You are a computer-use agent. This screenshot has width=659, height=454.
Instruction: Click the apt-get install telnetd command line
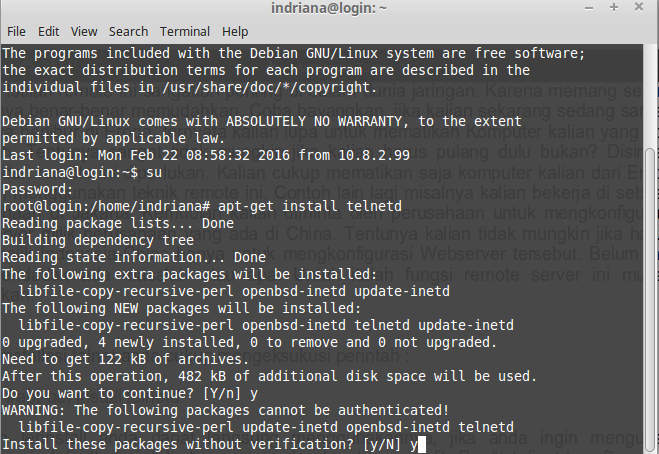(x=202, y=206)
